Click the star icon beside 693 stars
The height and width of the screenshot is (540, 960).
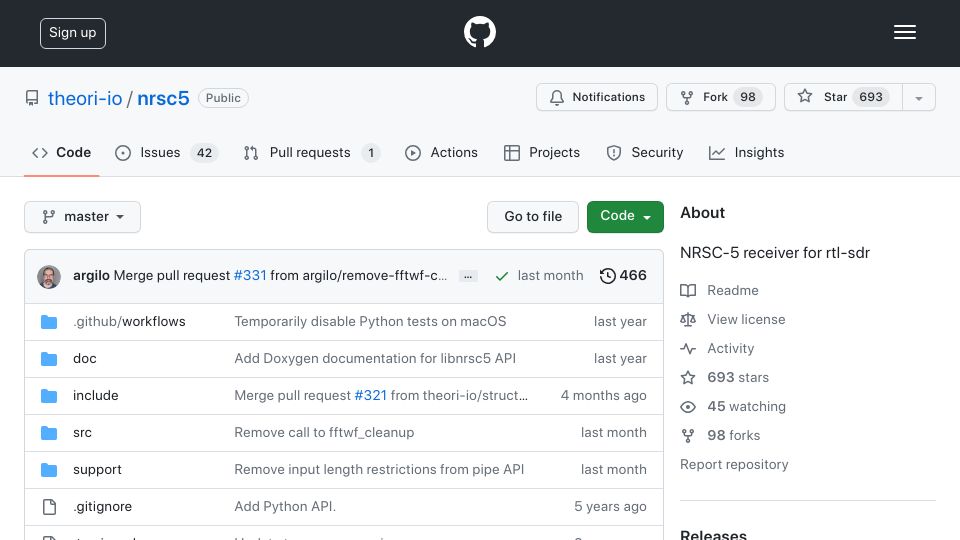(x=688, y=378)
